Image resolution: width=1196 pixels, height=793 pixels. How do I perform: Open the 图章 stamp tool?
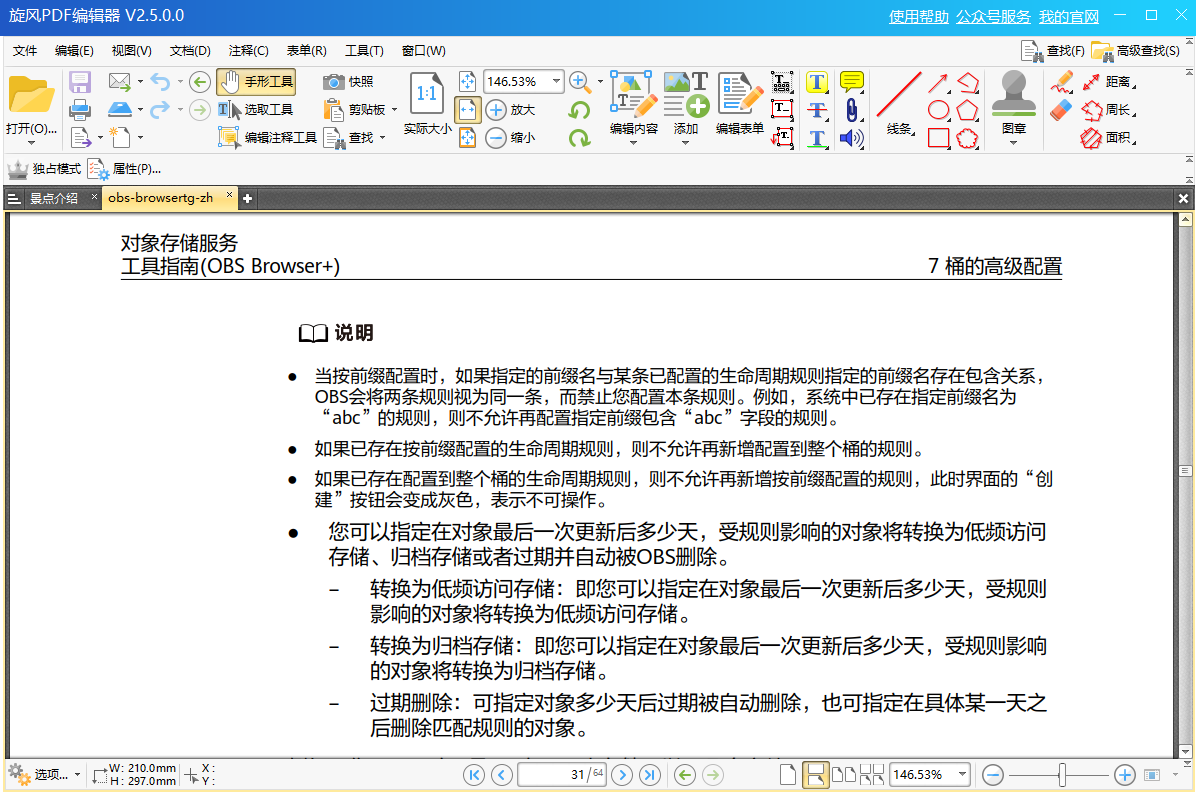click(1013, 105)
